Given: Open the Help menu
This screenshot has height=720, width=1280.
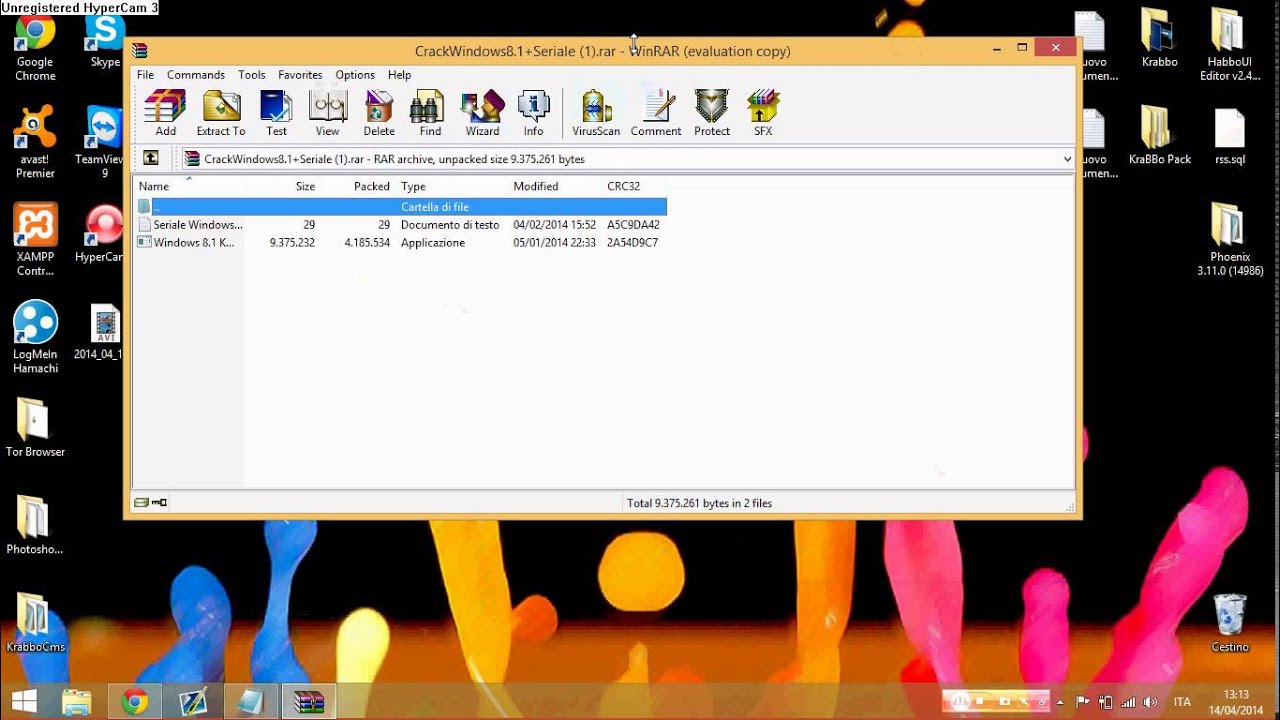Looking at the screenshot, I should click(x=399, y=75).
